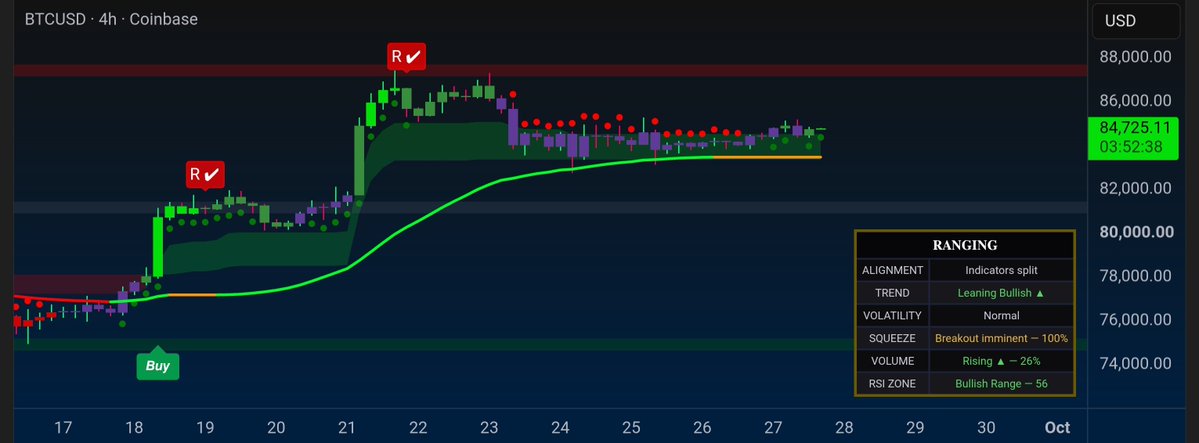Click the BTCUSD symbol title
Viewport: 1199px width, 443px height.
(57, 19)
